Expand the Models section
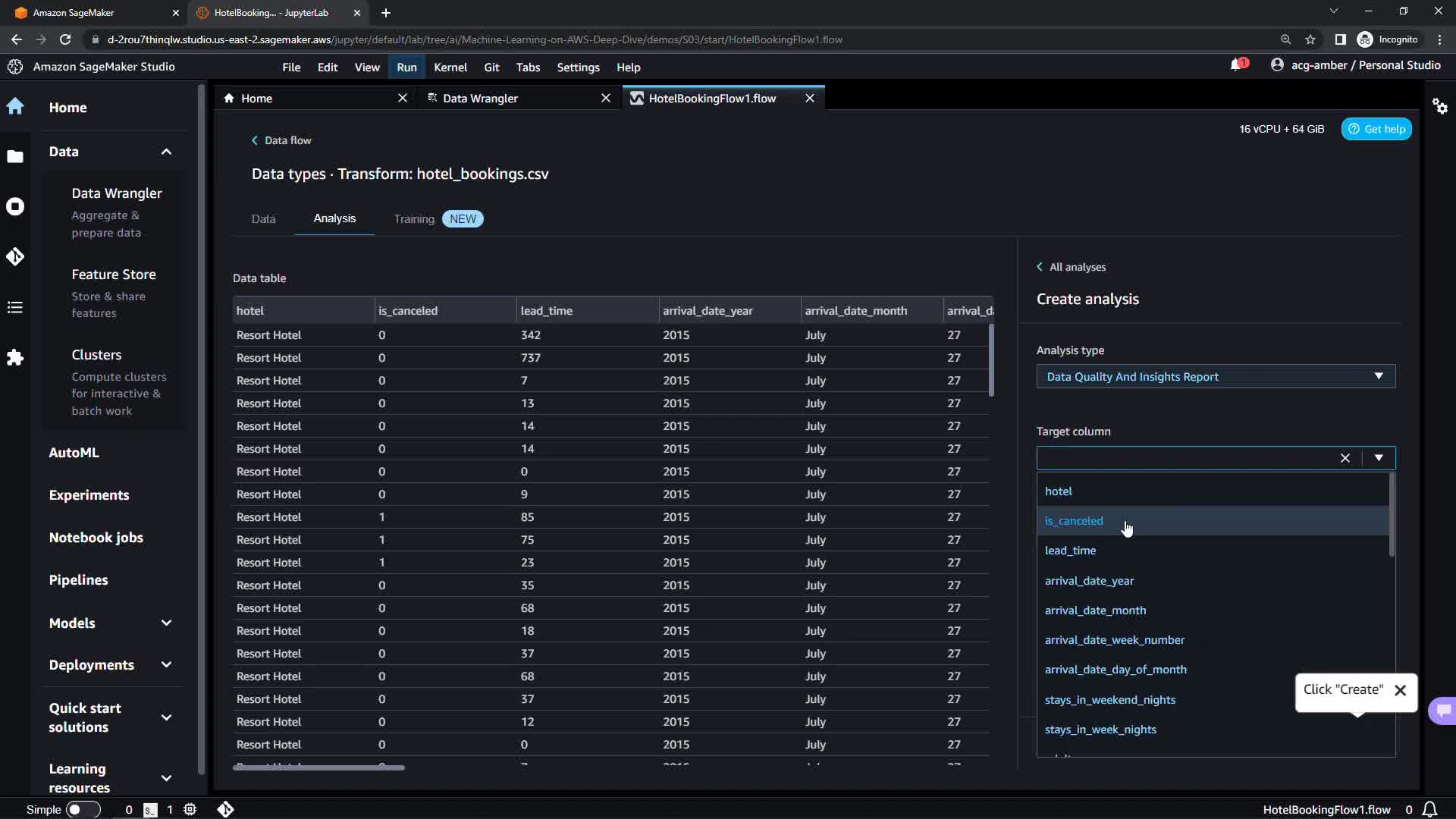Image resolution: width=1456 pixels, height=819 pixels. 166,623
